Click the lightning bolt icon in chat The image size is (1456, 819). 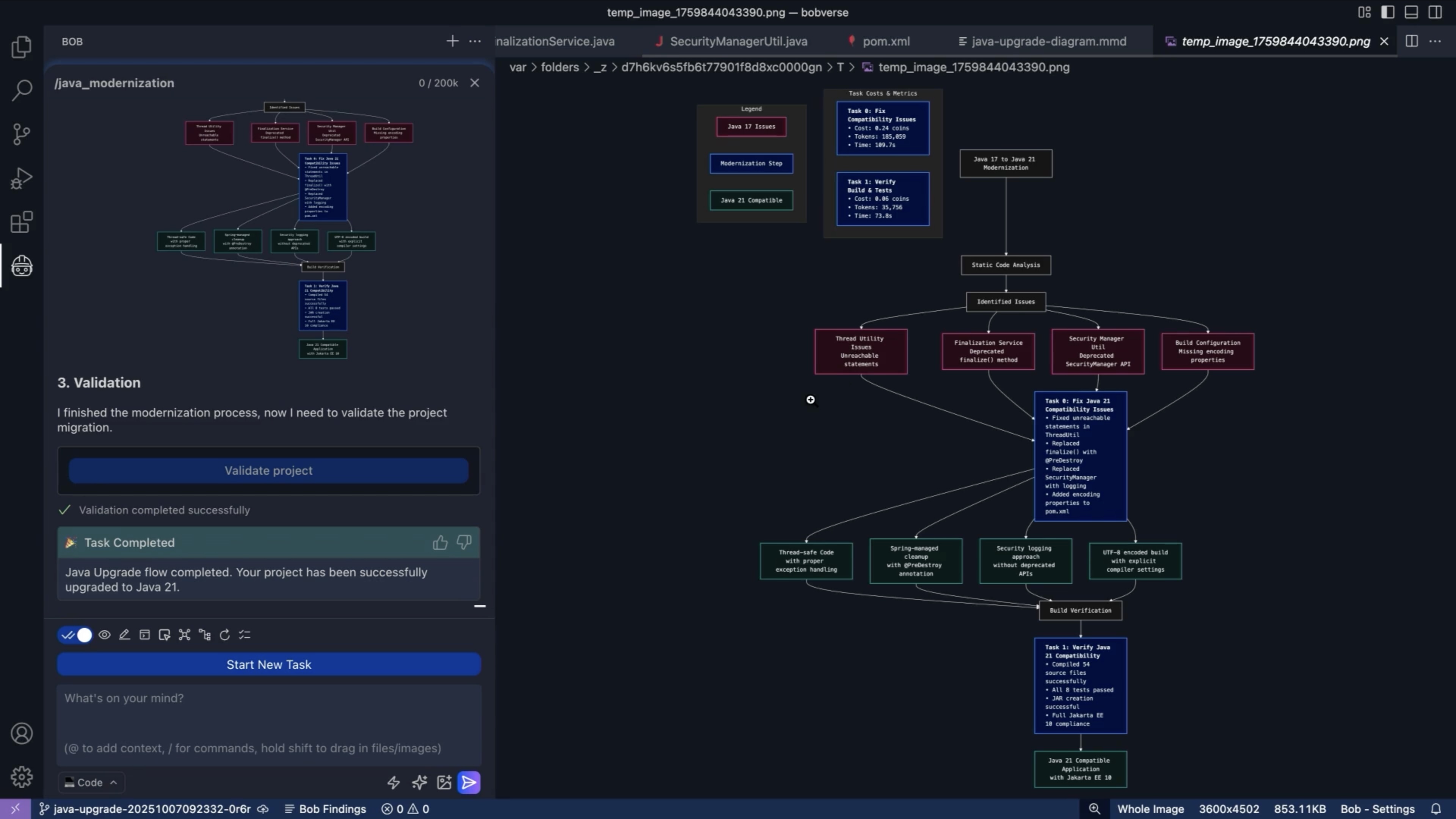click(x=394, y=782)
